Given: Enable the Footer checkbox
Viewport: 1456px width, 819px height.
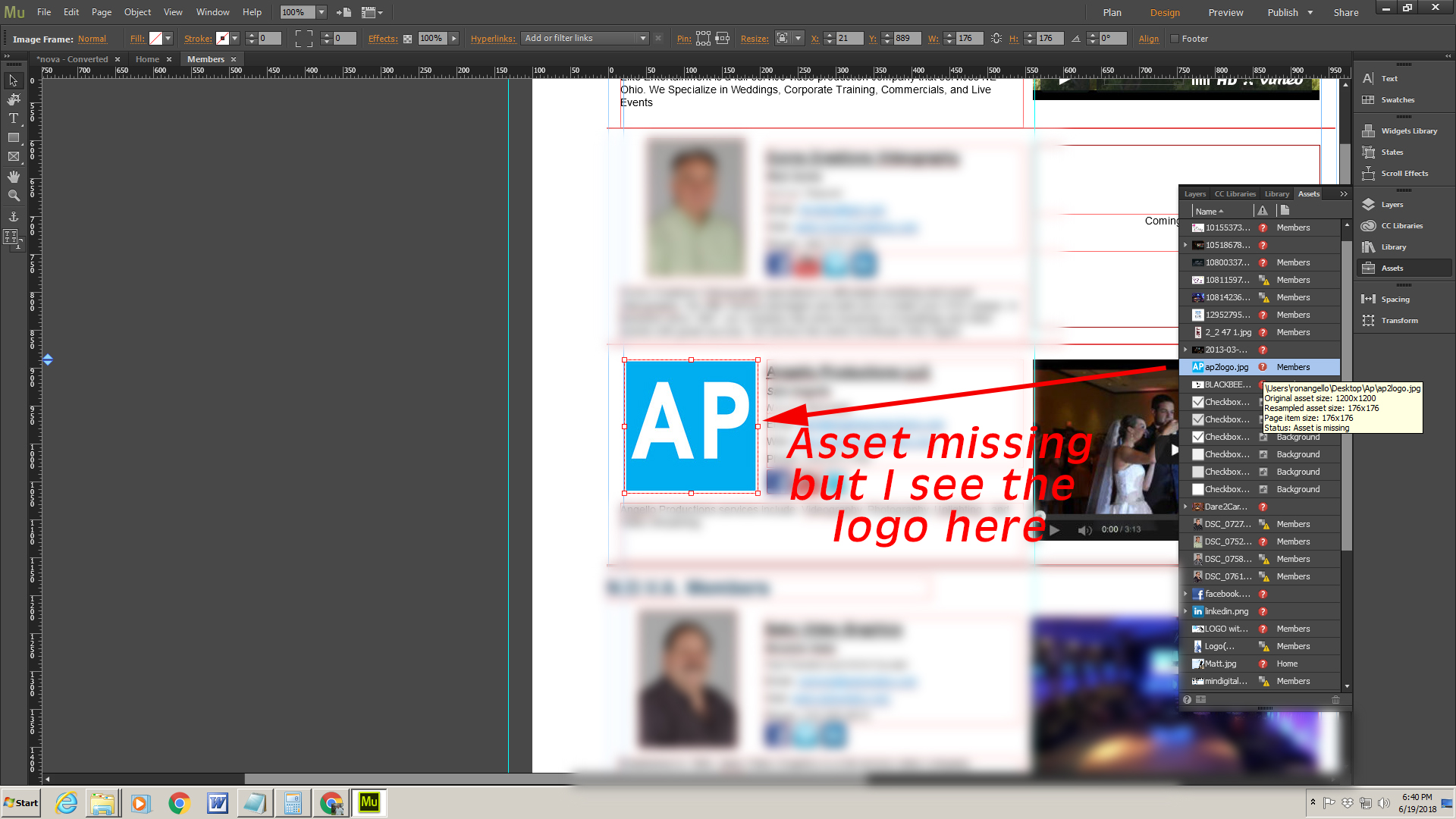Looking at the screenshot, I should tap(1175, 39).
